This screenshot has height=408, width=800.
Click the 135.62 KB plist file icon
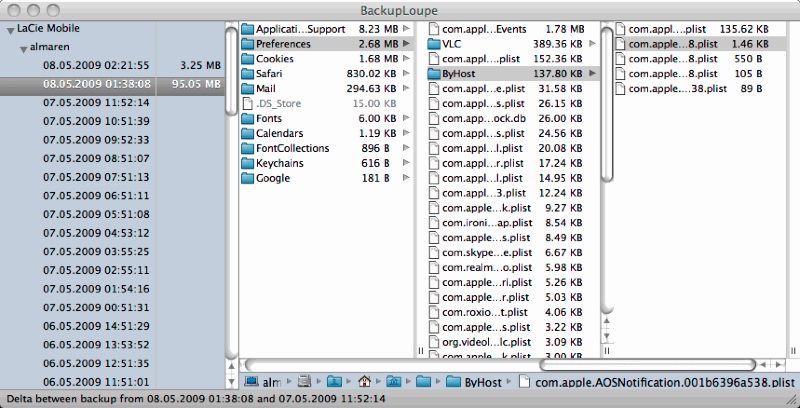coord(620,29)
